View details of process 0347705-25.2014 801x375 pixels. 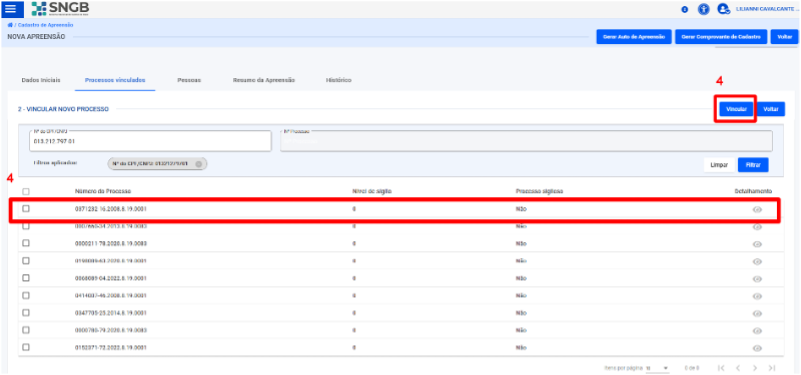(x=757, y=313)
